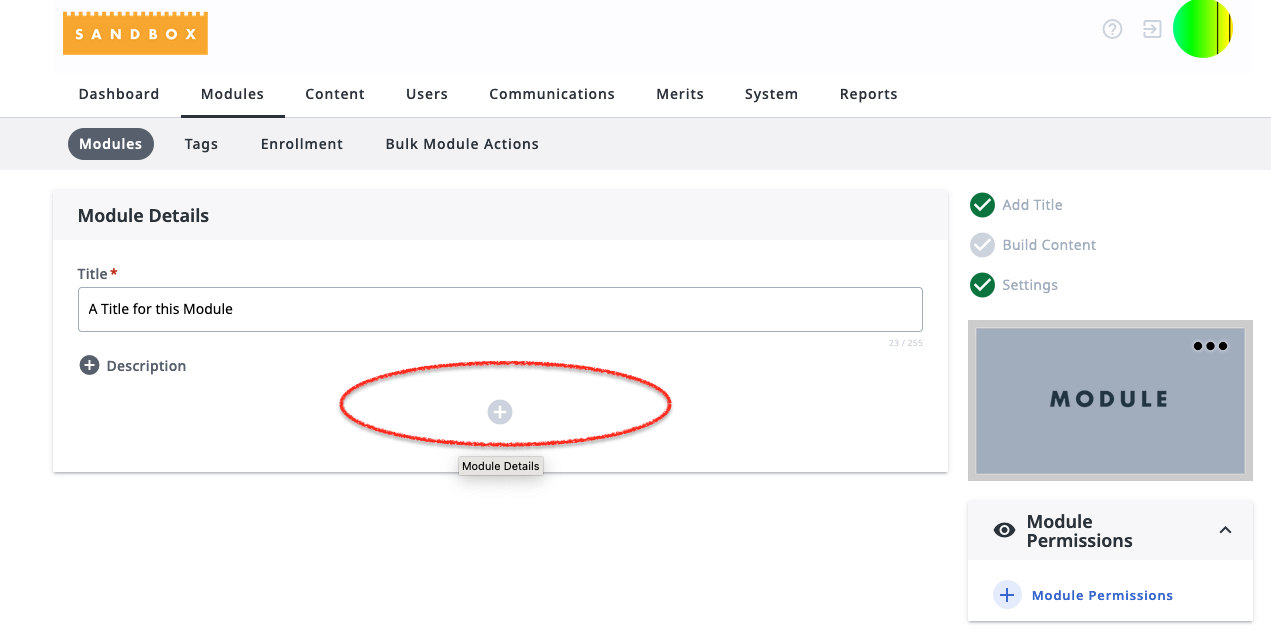
Task: Open the Users tab
Action: 427,94
